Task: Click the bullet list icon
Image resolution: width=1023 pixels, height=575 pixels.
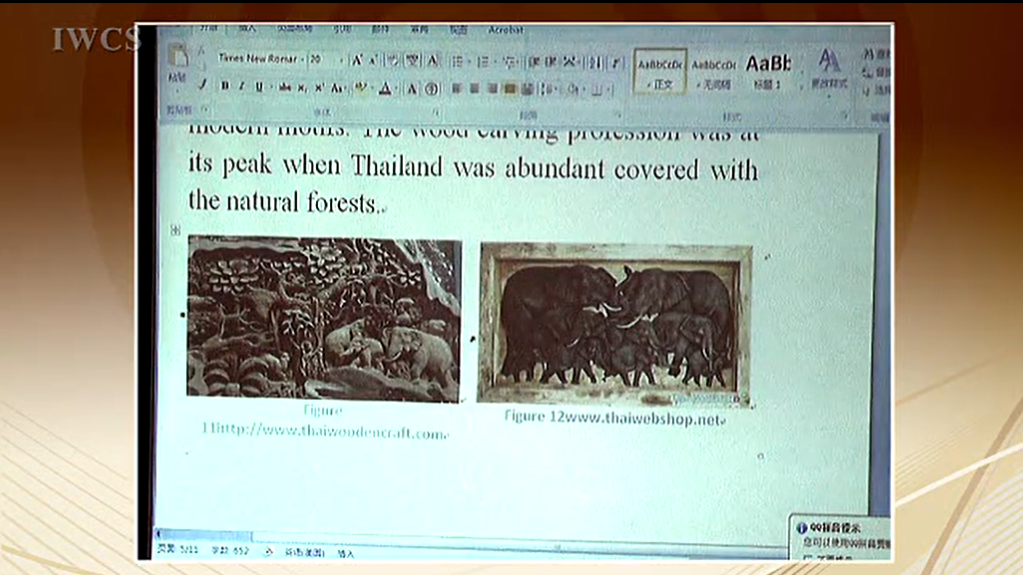Action: click(x=457, y=62)
